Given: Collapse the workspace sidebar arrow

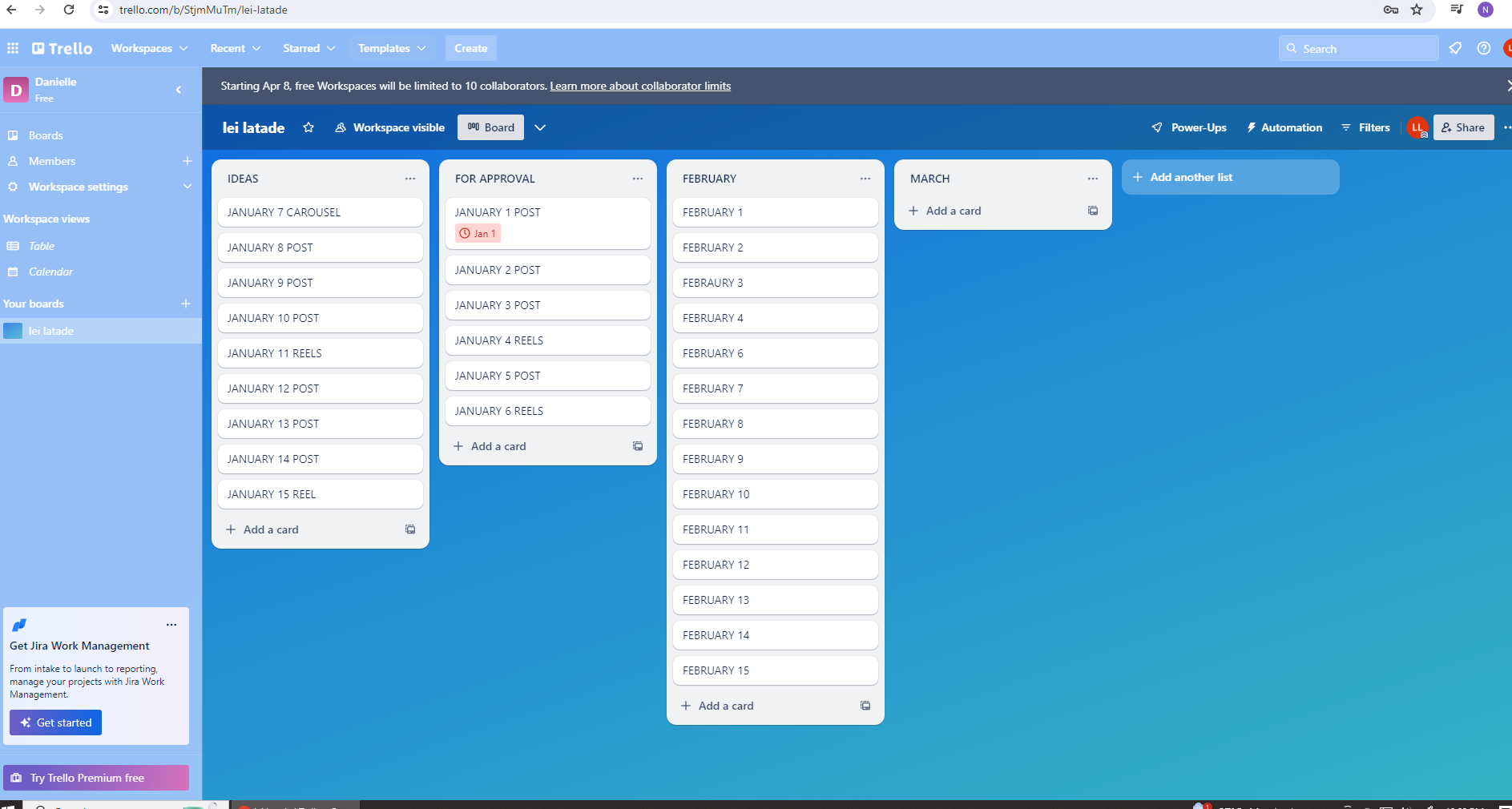Looking at the screenshot, I should (x=179, y=90).
